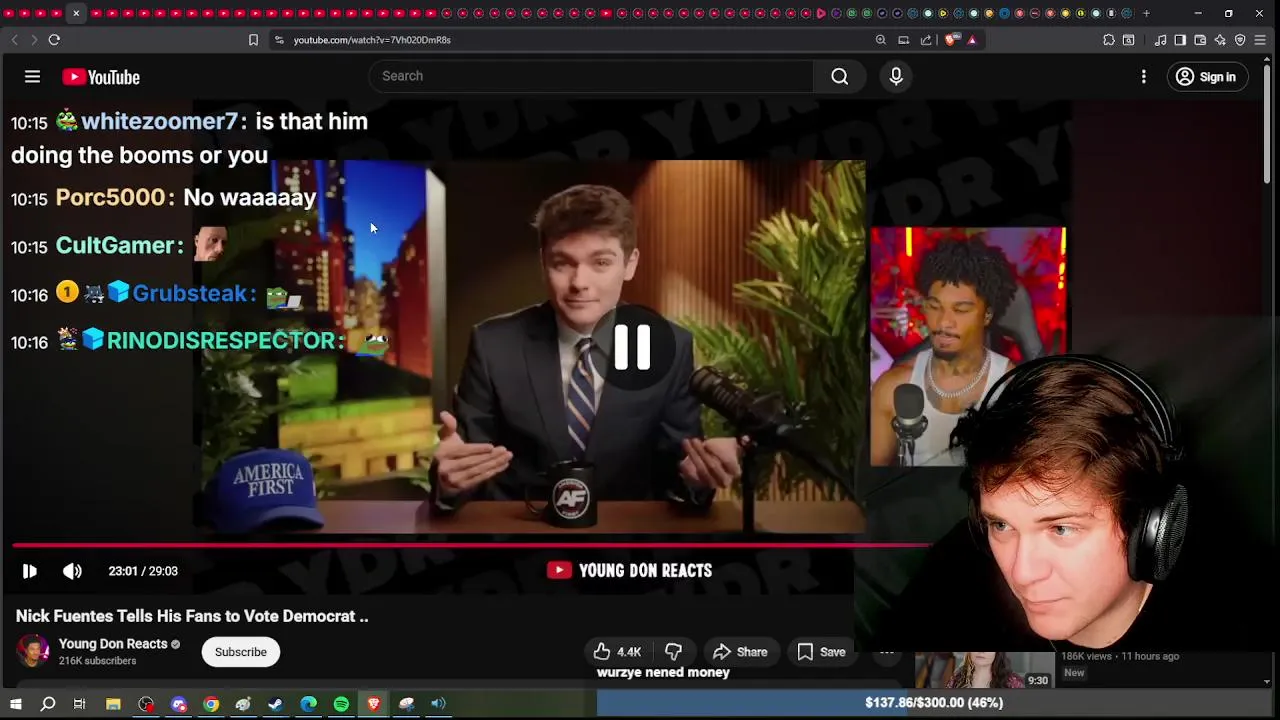This screenshot has height=720, width=1280.
Task: Open Spotify from the taskbar
Action: pos(341,704)
